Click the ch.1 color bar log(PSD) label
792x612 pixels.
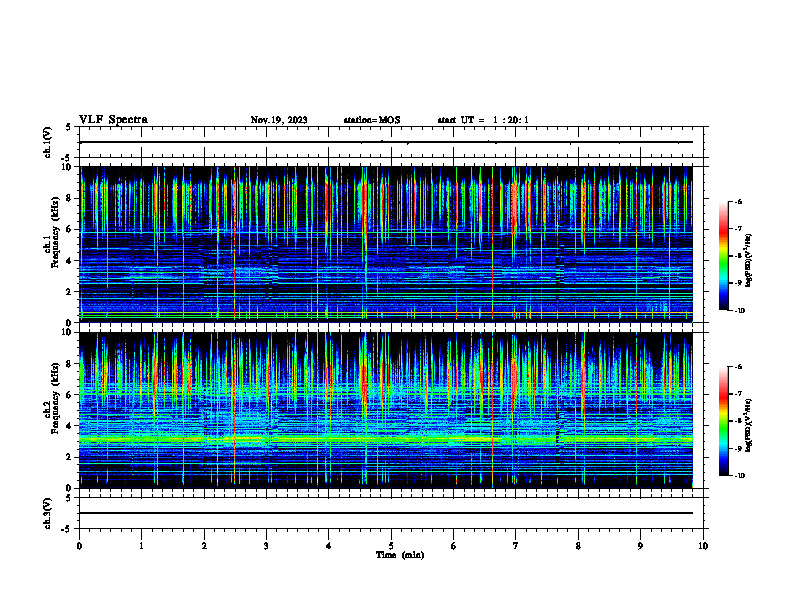[749, 260]
